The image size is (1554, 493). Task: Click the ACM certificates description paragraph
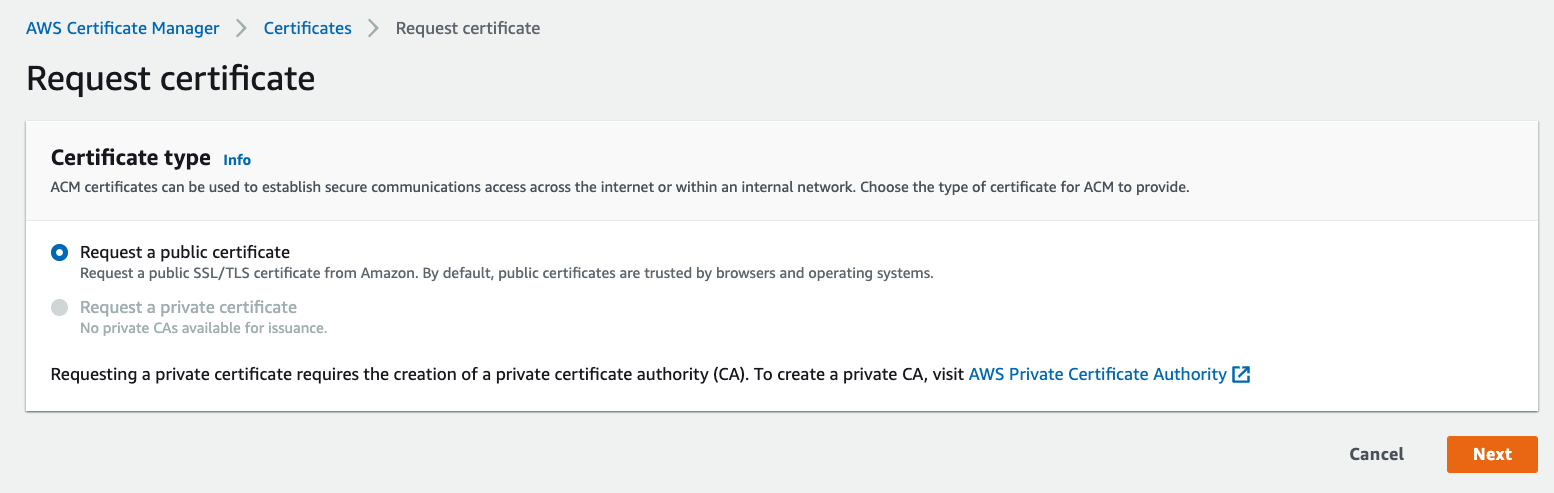[619, 187]
